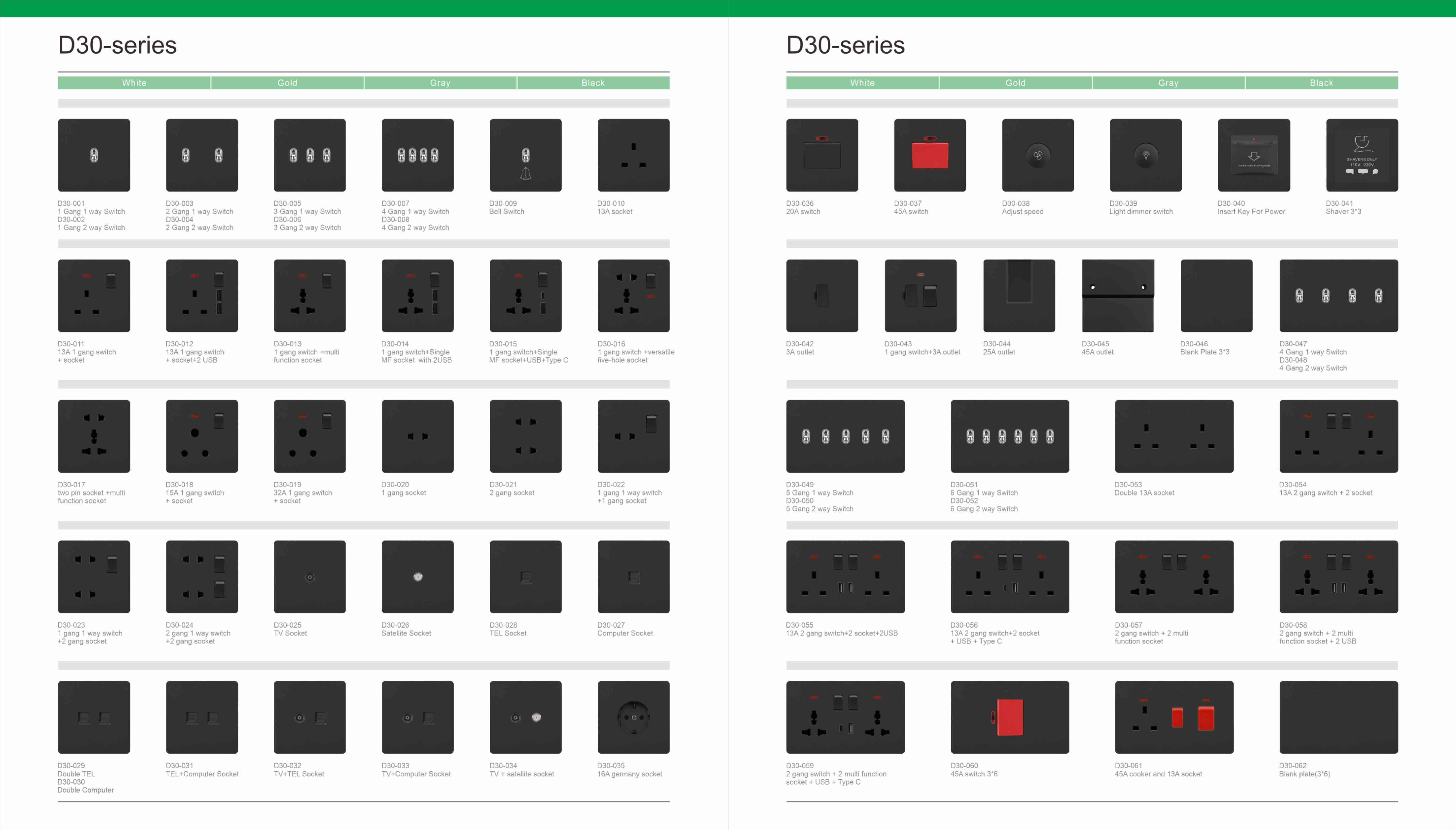Viewport: 1456px width, 830px height.
Task: View the D30-012 socket with 2 USB image
Action: click(x=202, y=295)
